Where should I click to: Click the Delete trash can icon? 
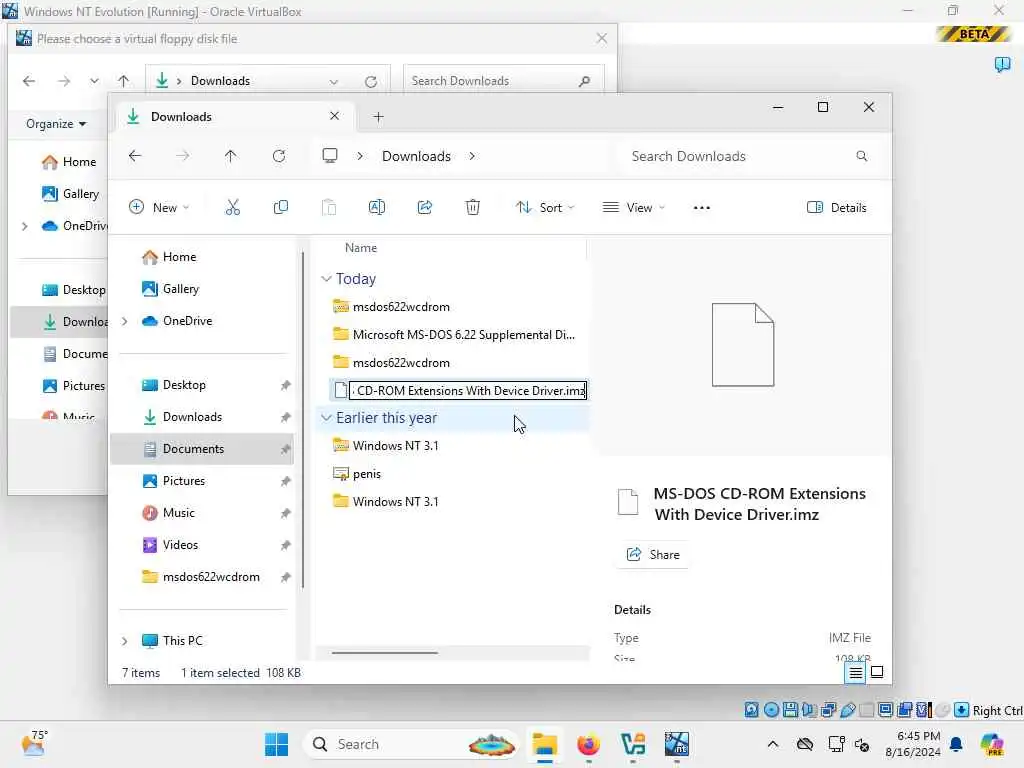click(x=473, y=208)
